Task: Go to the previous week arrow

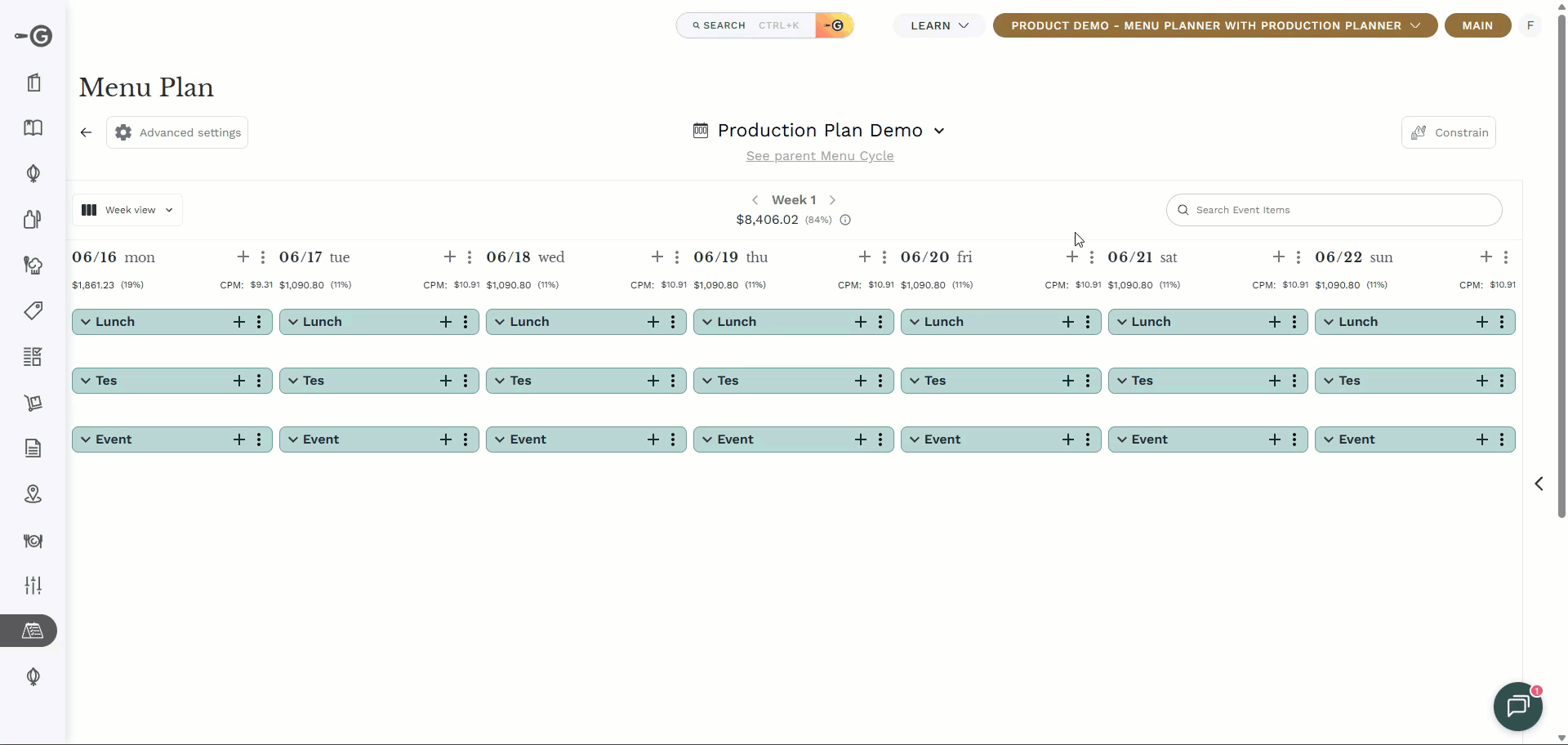Action: tap(755, 200)
